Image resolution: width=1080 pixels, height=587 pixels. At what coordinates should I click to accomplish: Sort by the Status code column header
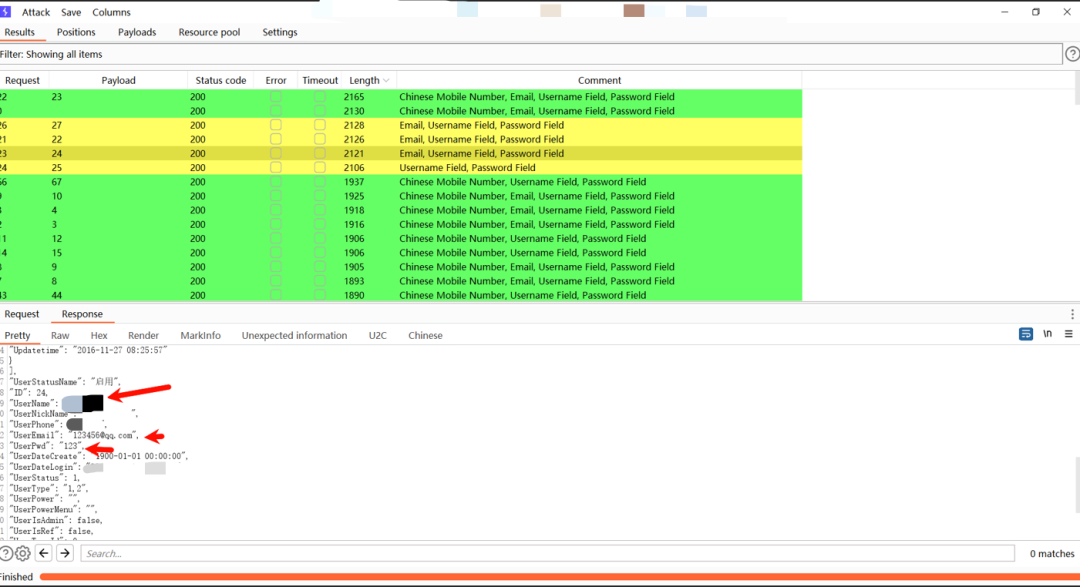point(220,81)
